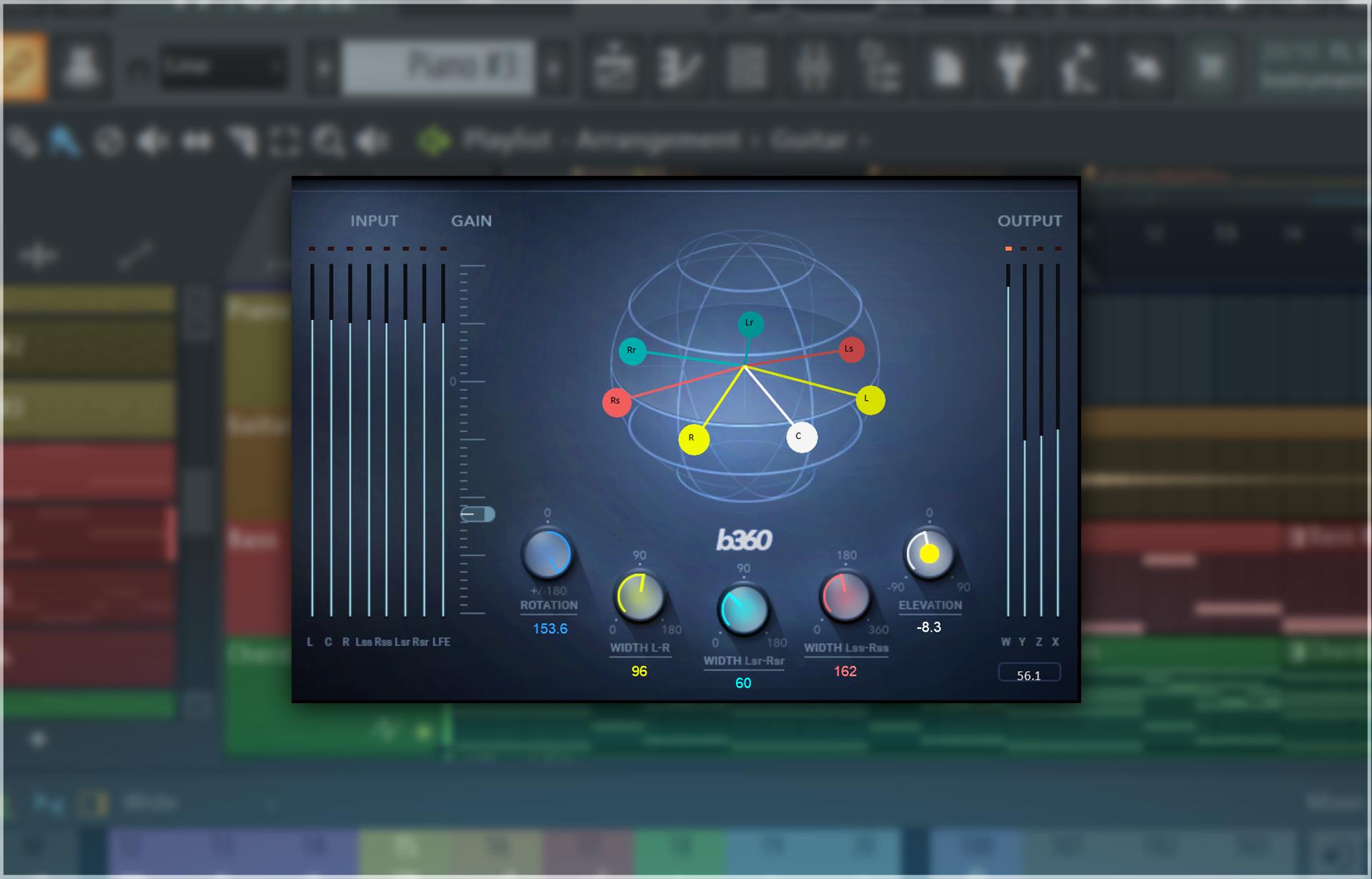Viewport: 1372px width, 879px height.
Task: Select the yellow R speaker node
Action: point(694,439)
